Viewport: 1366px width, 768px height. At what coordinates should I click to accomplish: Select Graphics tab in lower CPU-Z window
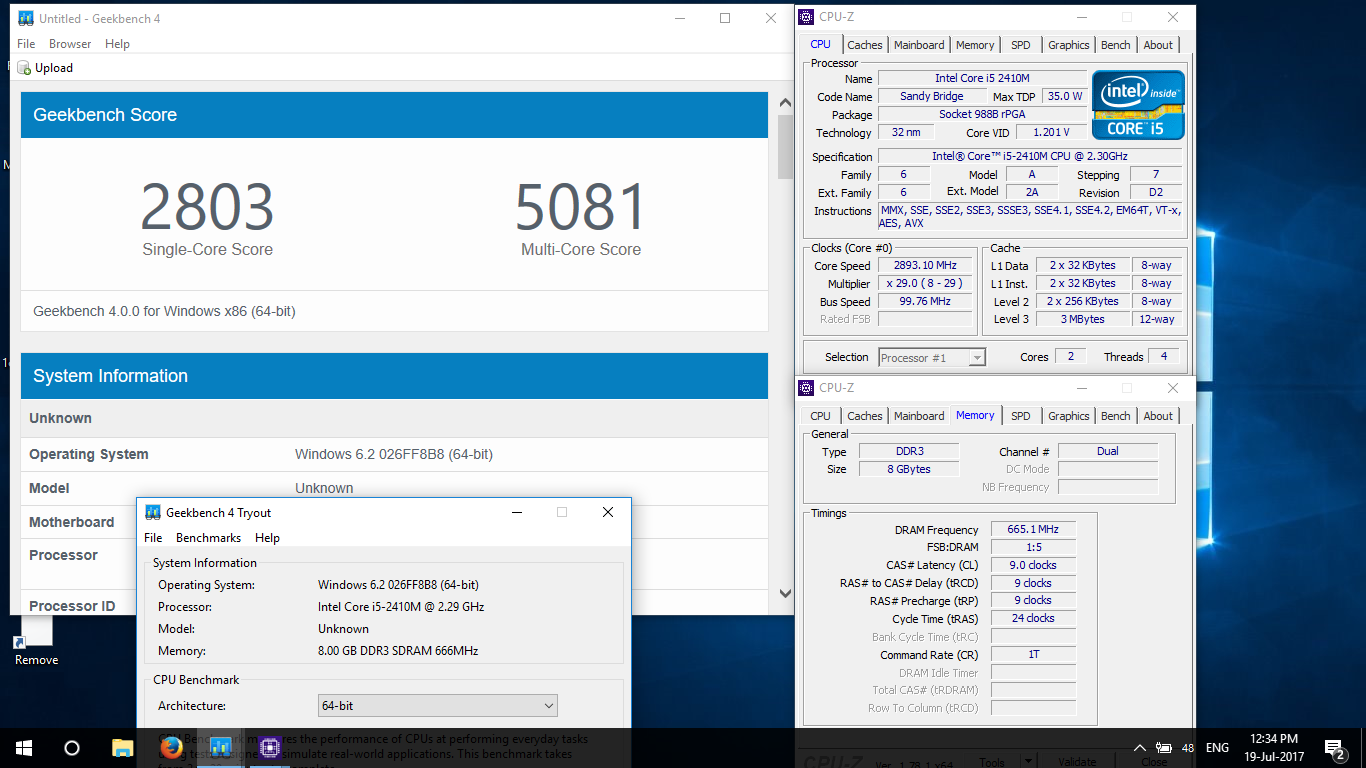tap(1068, 416)
